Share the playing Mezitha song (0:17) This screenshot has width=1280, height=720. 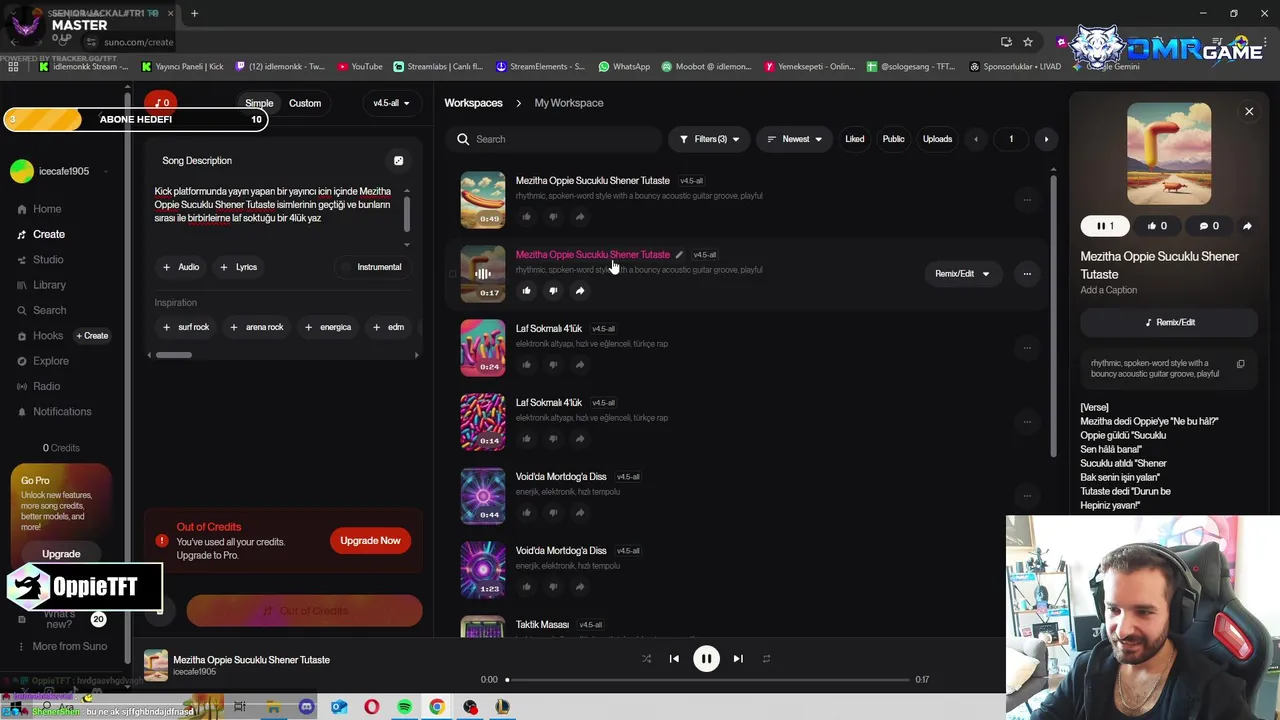(x=580, y=291)
